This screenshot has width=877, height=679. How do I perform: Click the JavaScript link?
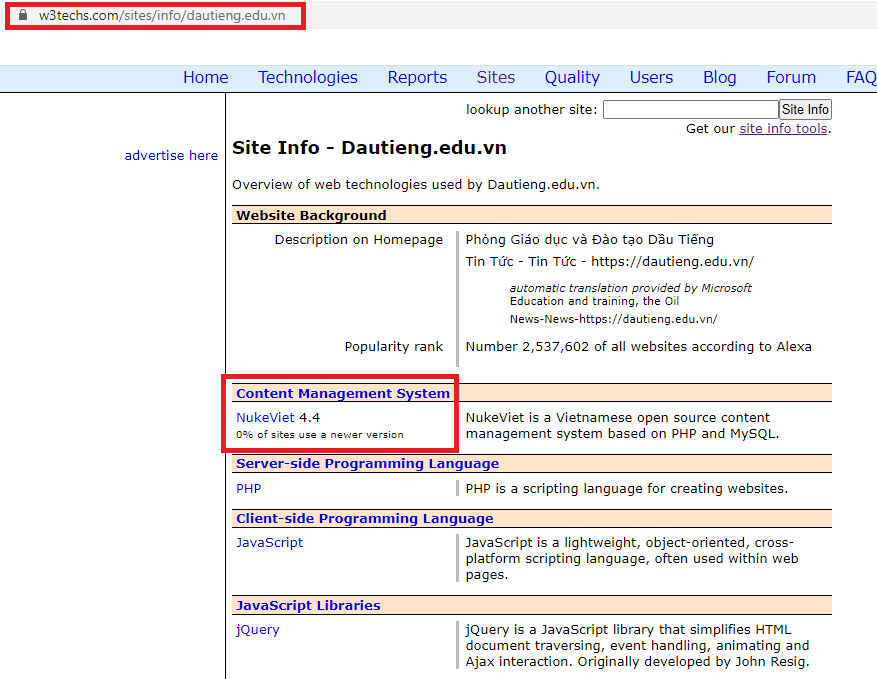coord(270,543)
